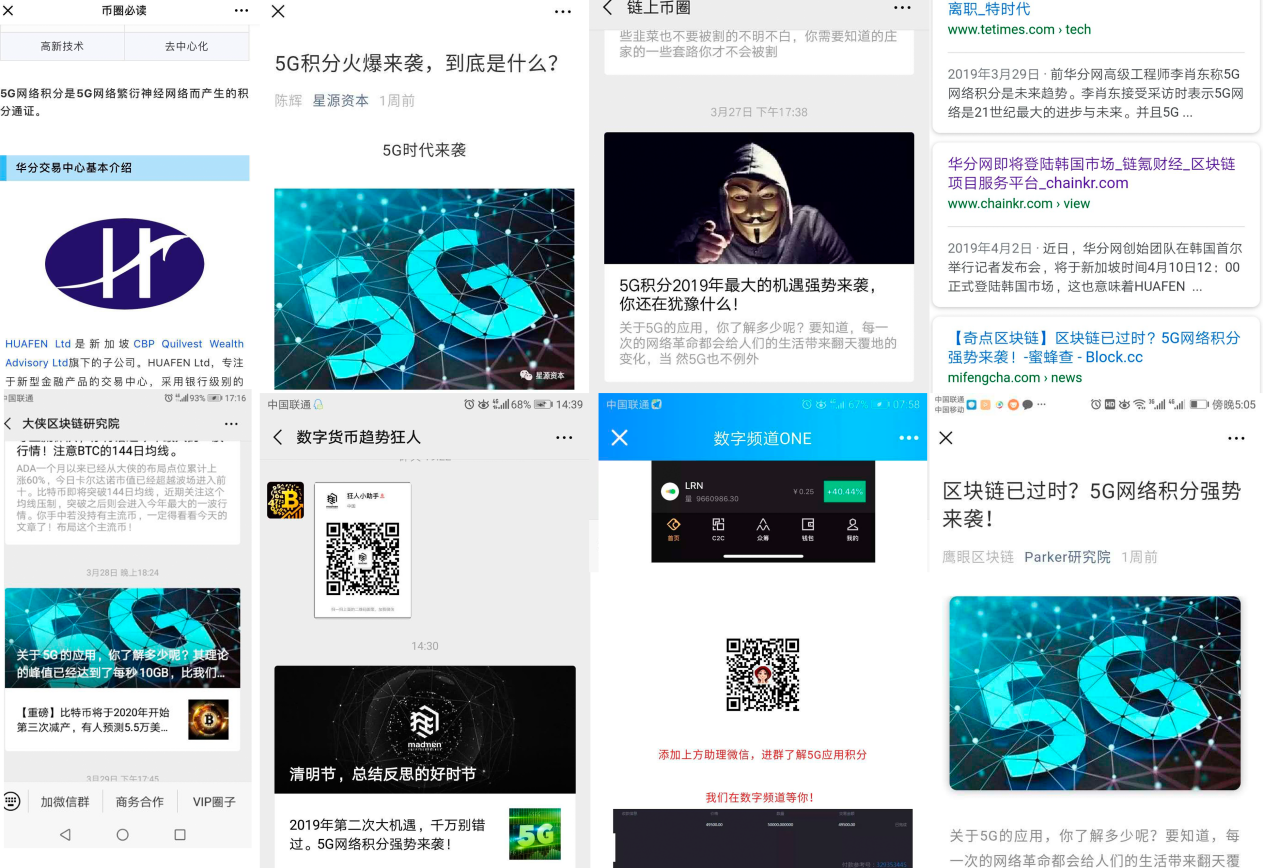Switch to keyboard input in 大侠区块链研究院
Image resolution: width=1263 pixels, height=868 pixels.
click(12, 801)
